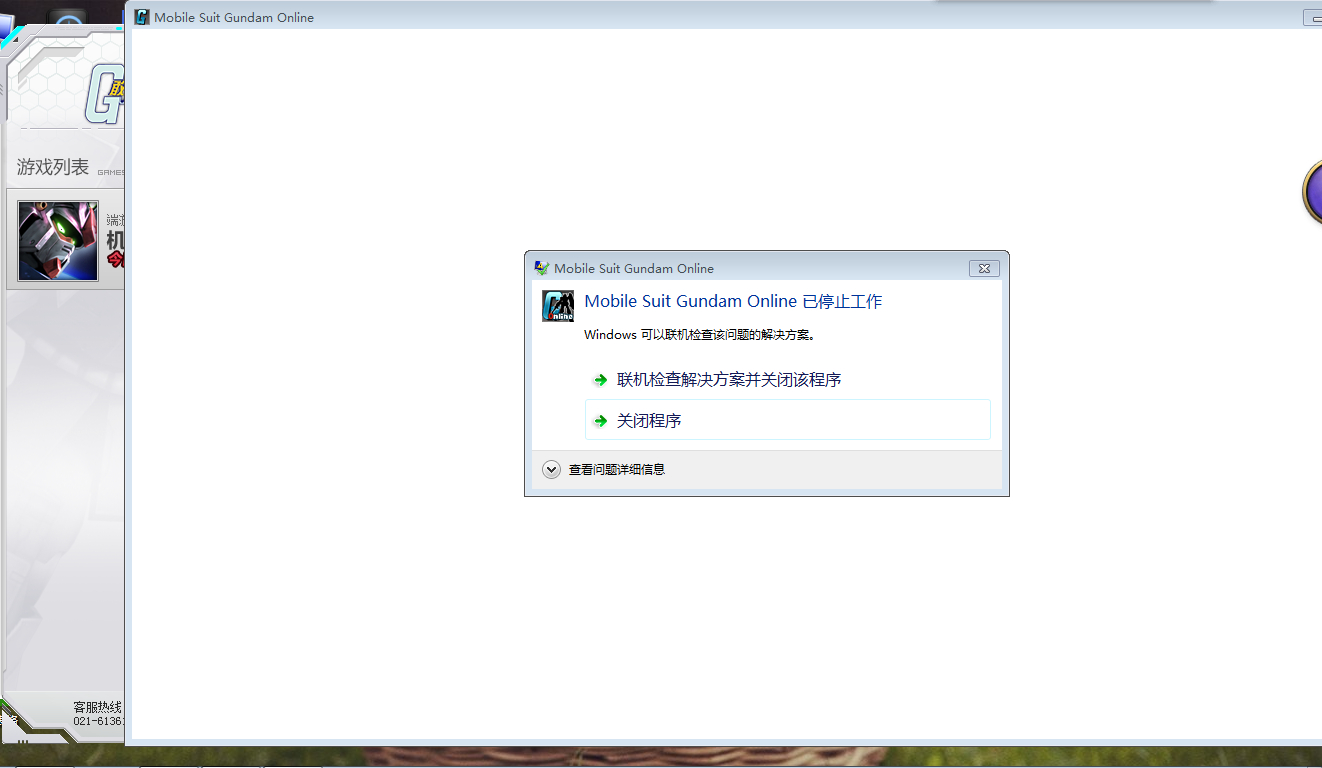This screenshot has height=768, width=1322.
Task: Click the crash dialog's title bar flag icon
Action: tap(541, 268)
